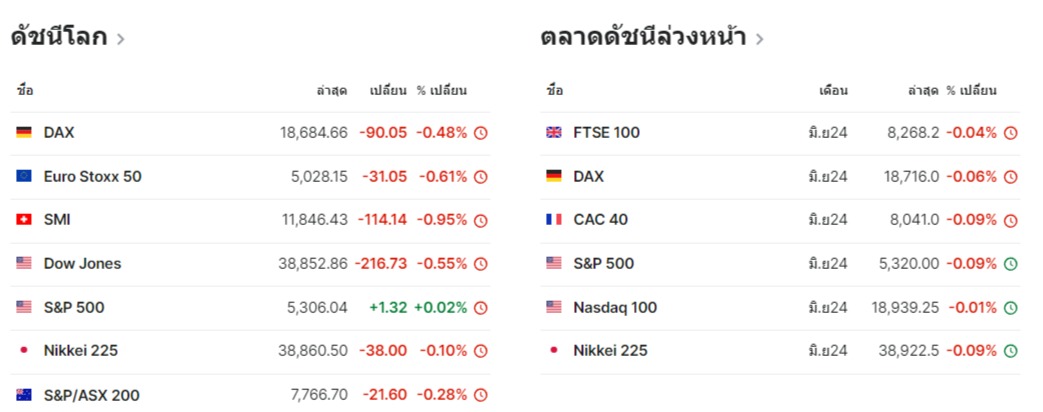The width and height of the screenshot is (1043, 412).
Task: Expand the ตลาดดัชนีล่วงหน้า section chevron
Action: click(x=760, y=40)
